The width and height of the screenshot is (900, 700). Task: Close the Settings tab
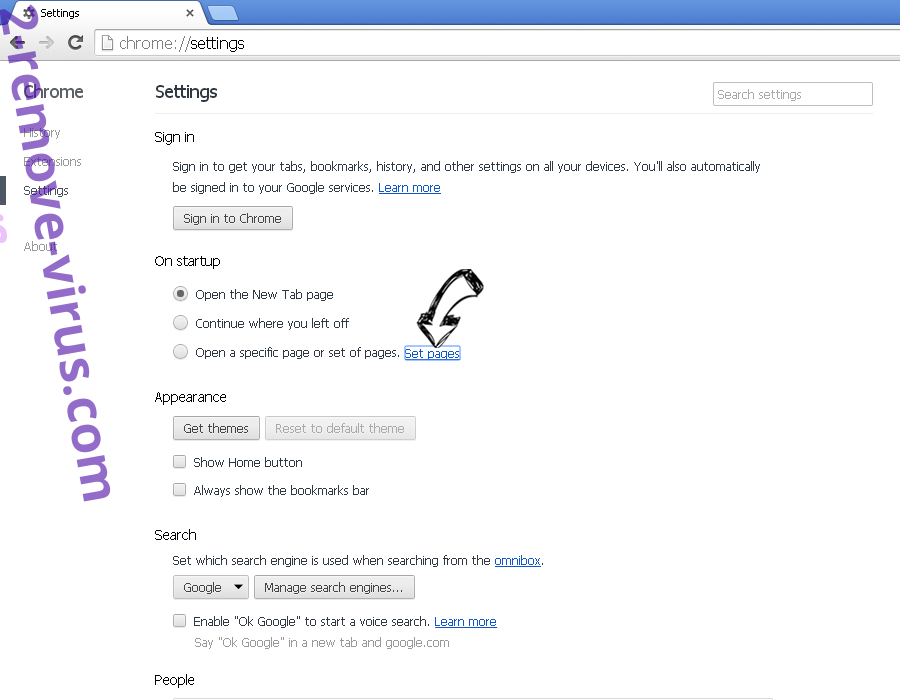coord(190,13)
